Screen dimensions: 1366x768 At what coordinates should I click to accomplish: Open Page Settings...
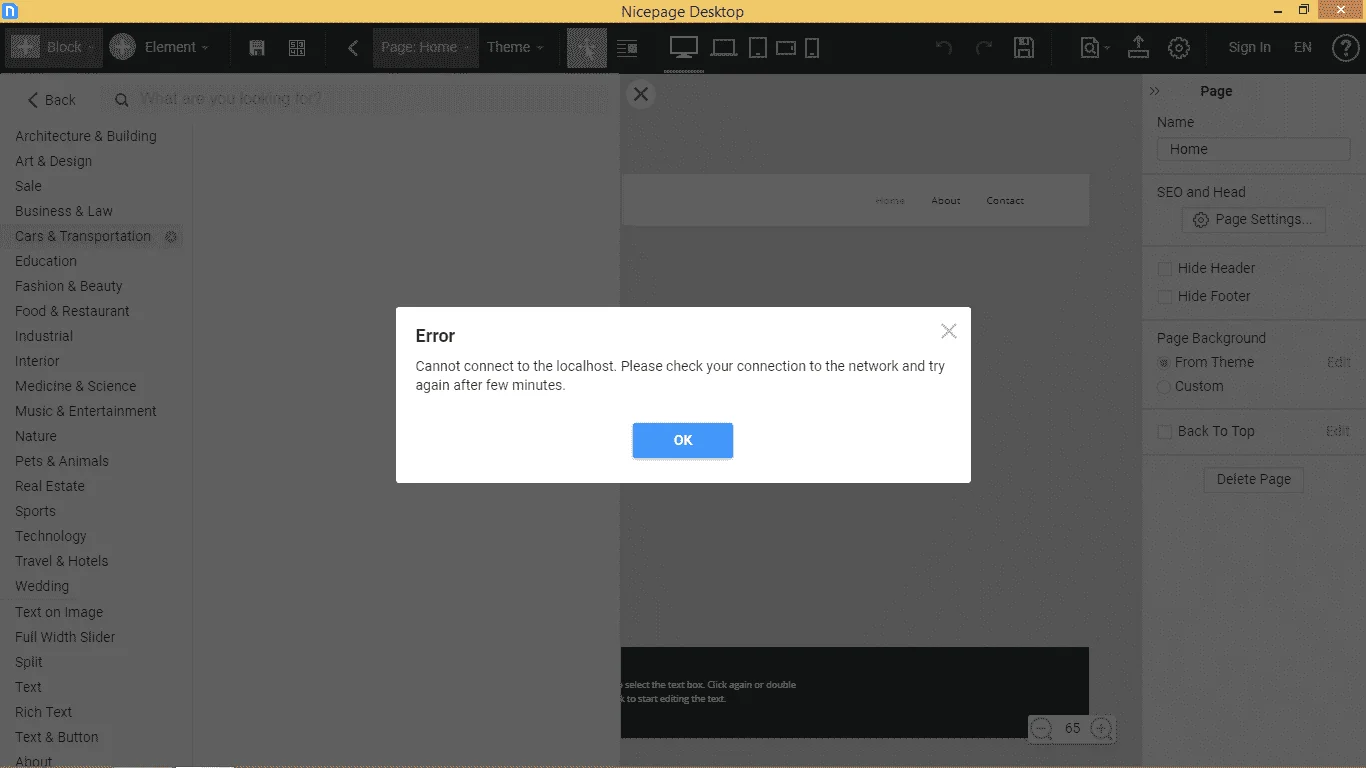(x=1254, y=220)
